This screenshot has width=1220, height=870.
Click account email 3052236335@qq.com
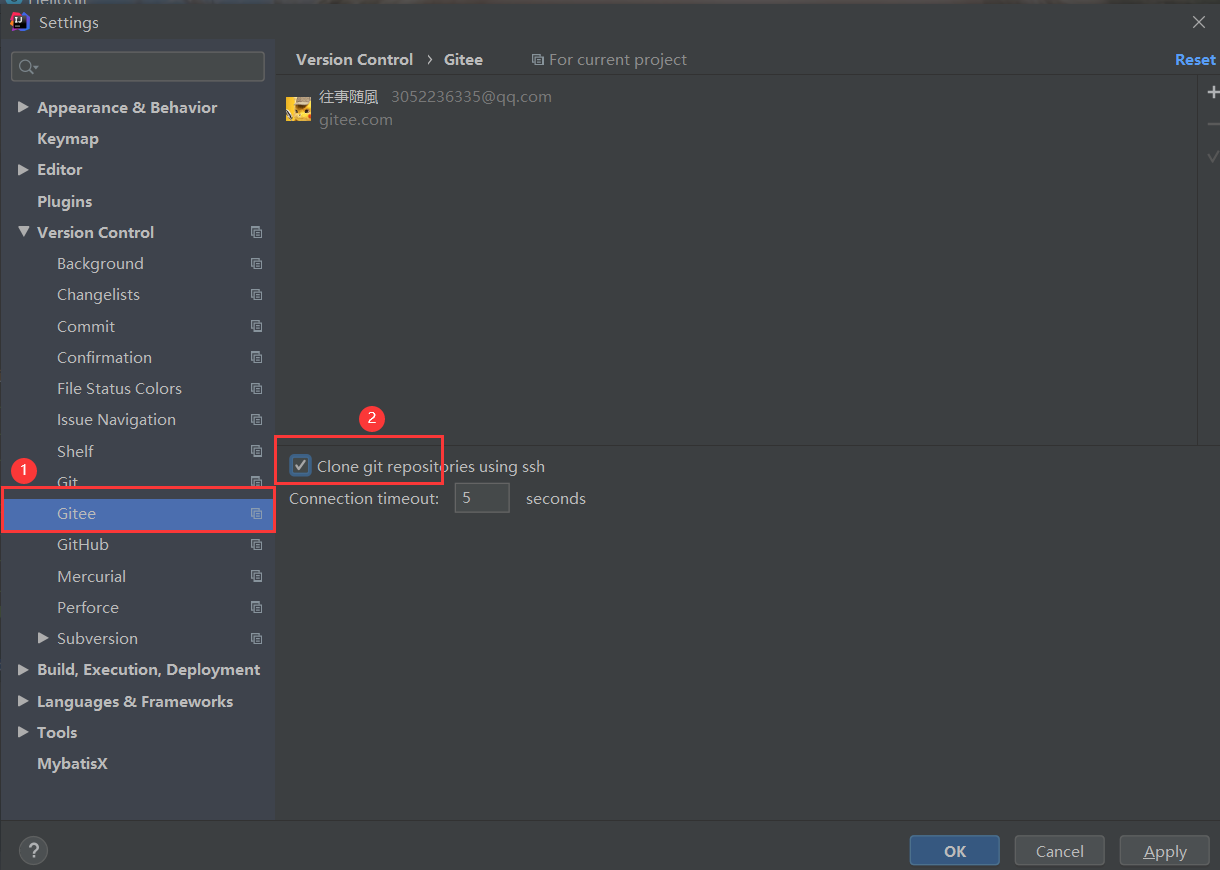coord(471,97)
